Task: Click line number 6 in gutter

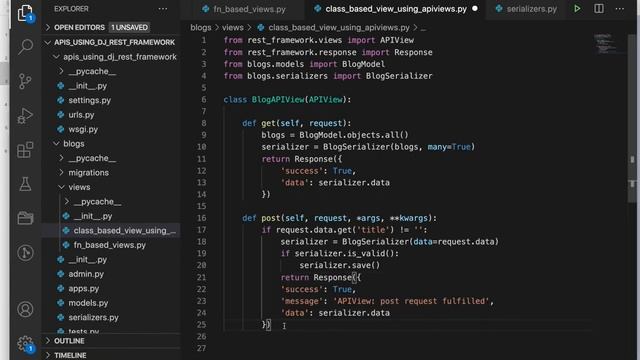Action: 204,100
